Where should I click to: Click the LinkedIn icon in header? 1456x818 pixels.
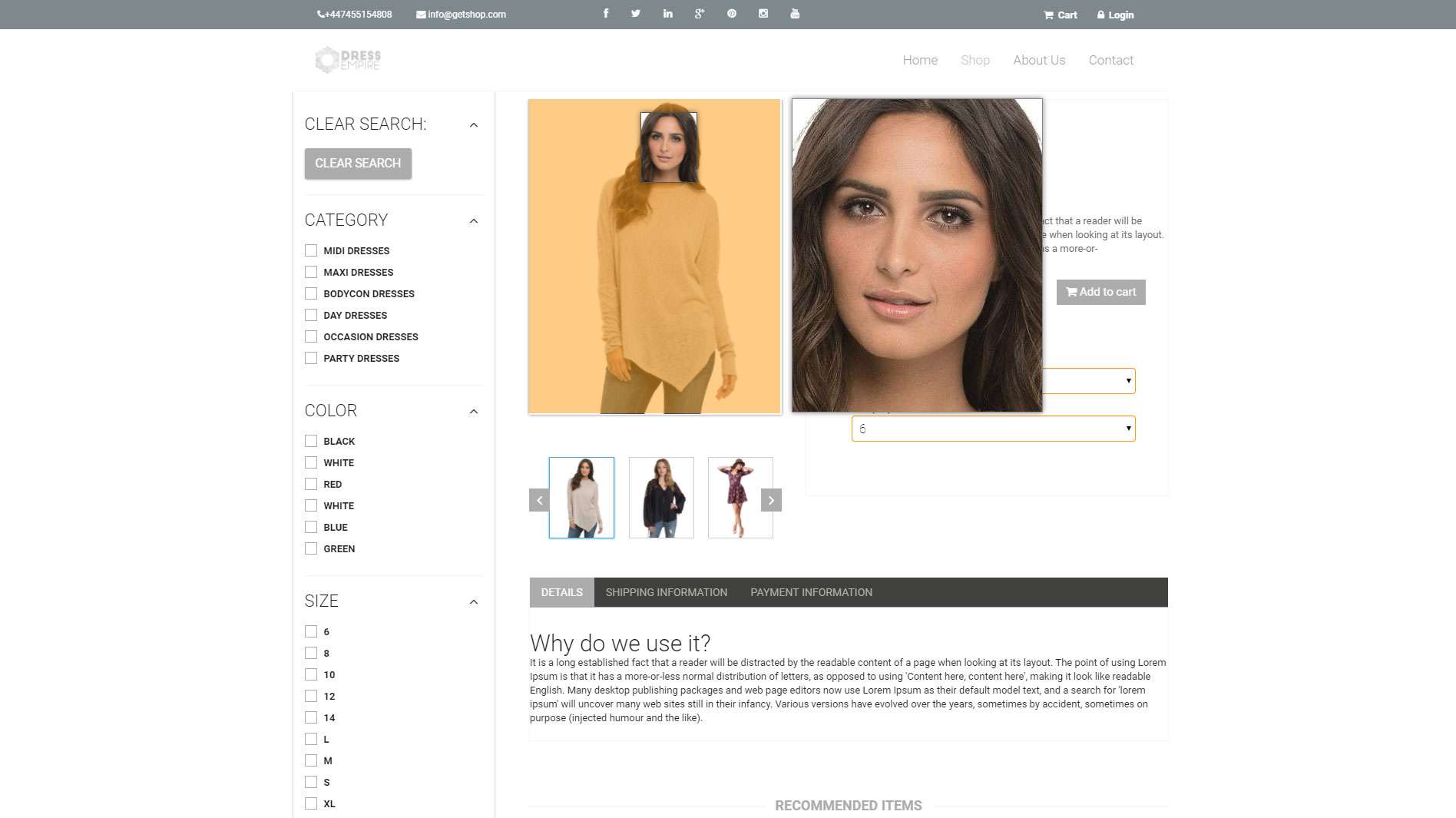[x=667, y=14]
